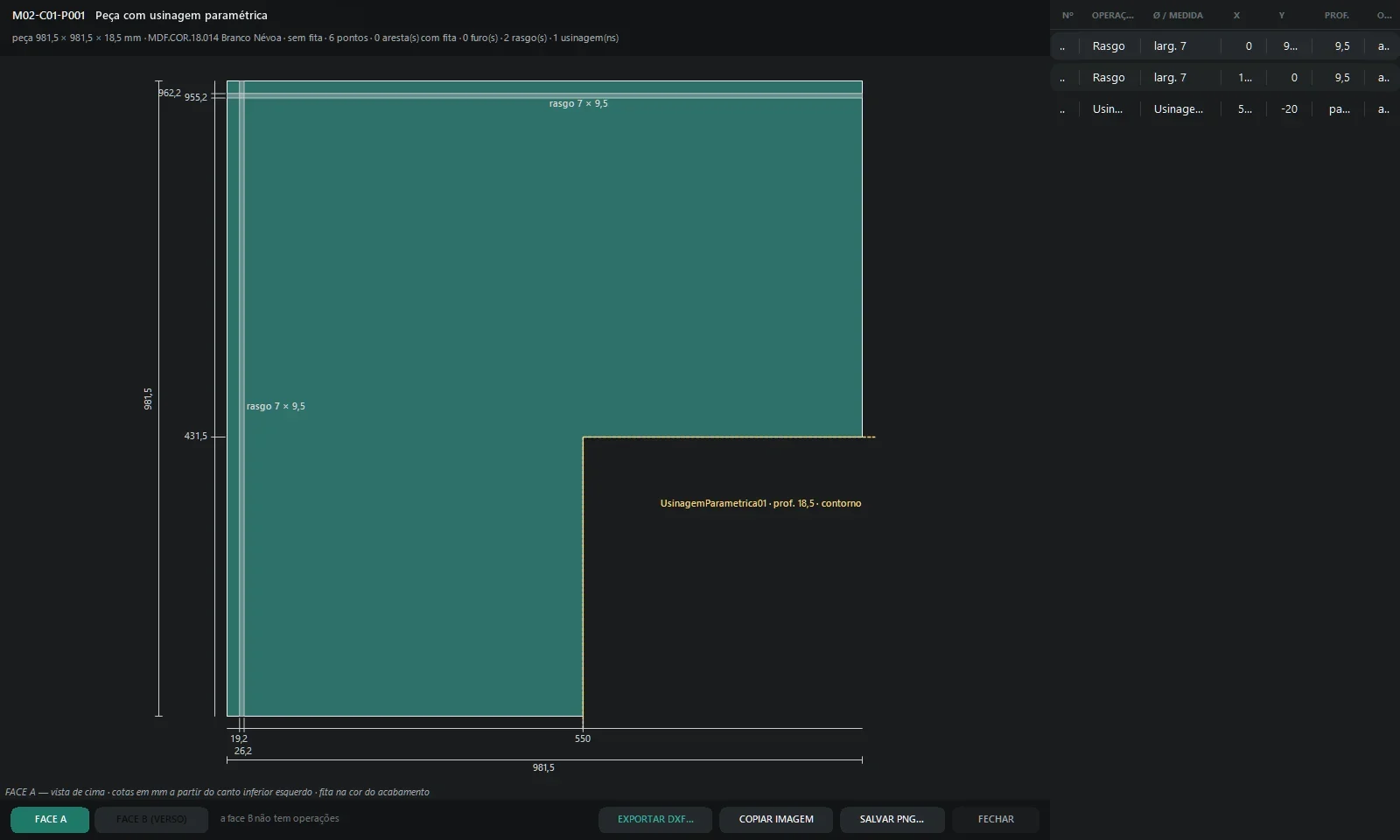Click the '19,2' dimension label
Screen dimensions: 1400x840
[x=239, y=739]
